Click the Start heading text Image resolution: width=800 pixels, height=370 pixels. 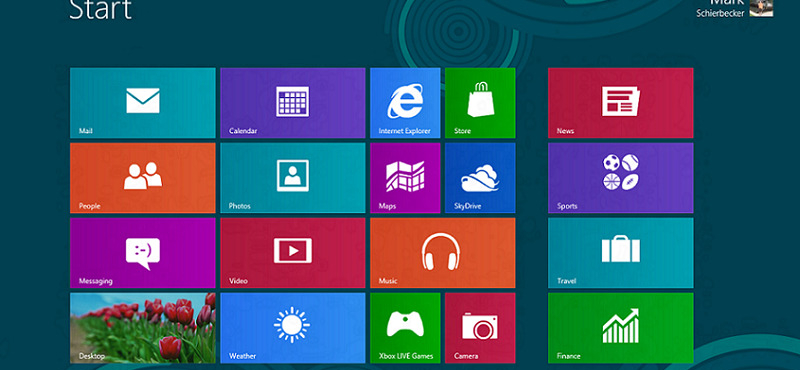coord(101,9)
